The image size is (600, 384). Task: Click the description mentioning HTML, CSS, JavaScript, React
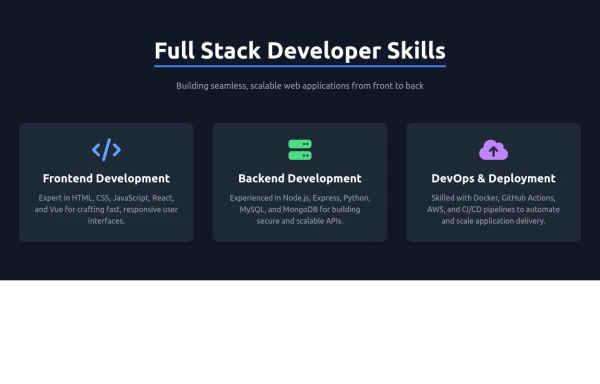(x=106, y=209)
